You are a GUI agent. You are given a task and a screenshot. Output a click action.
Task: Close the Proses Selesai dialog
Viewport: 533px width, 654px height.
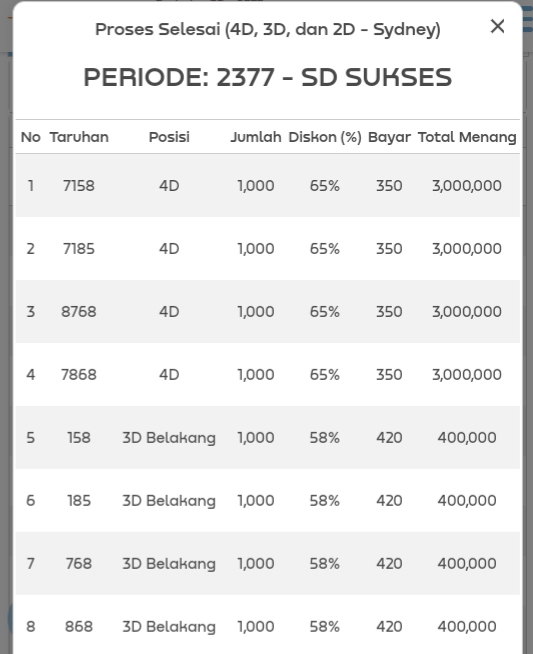pos(497,26)
